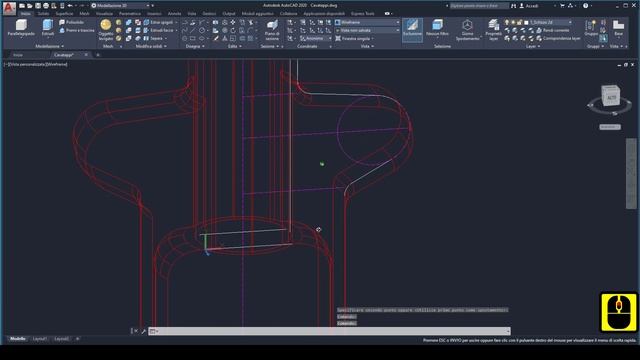
Task: Click the navigation bar on right edge
Action: tap(631, 173)
